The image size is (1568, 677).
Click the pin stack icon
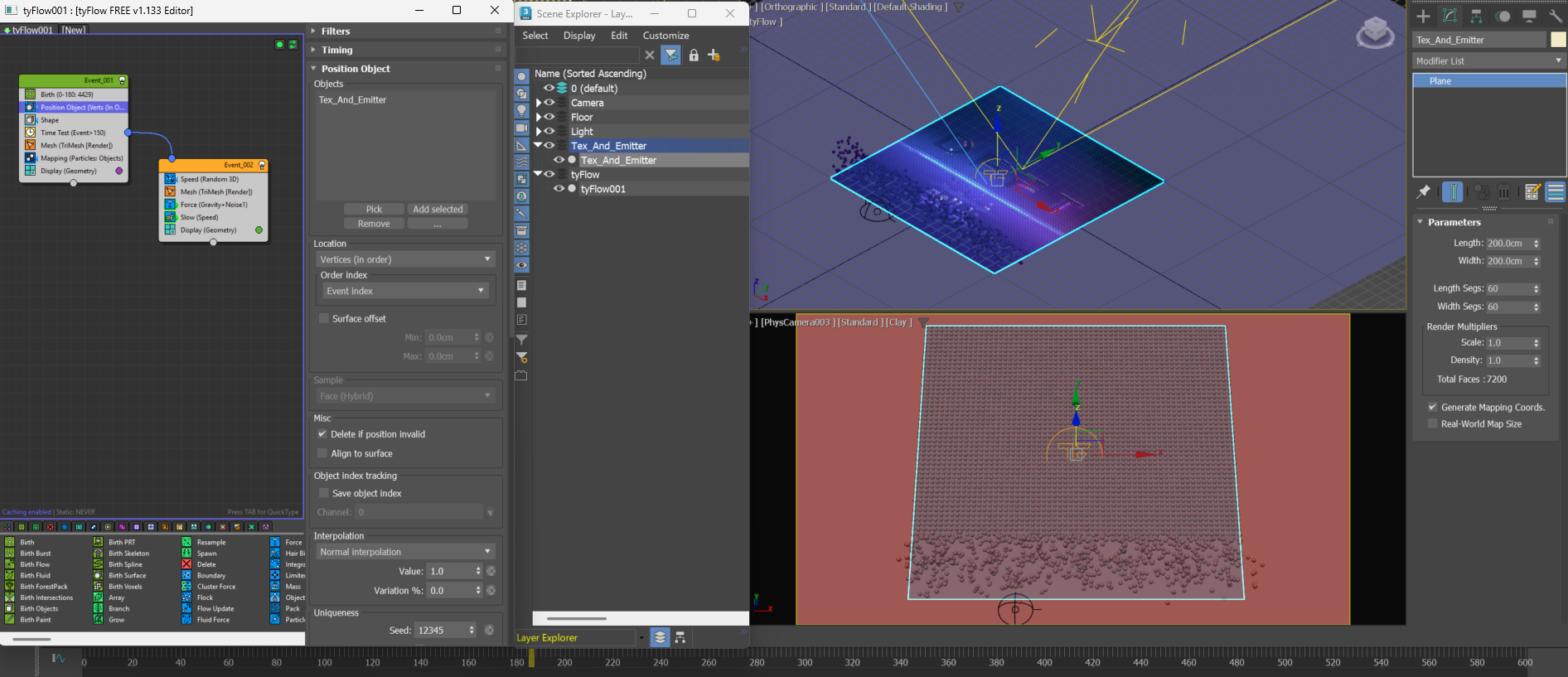(x=1423, y=192)
